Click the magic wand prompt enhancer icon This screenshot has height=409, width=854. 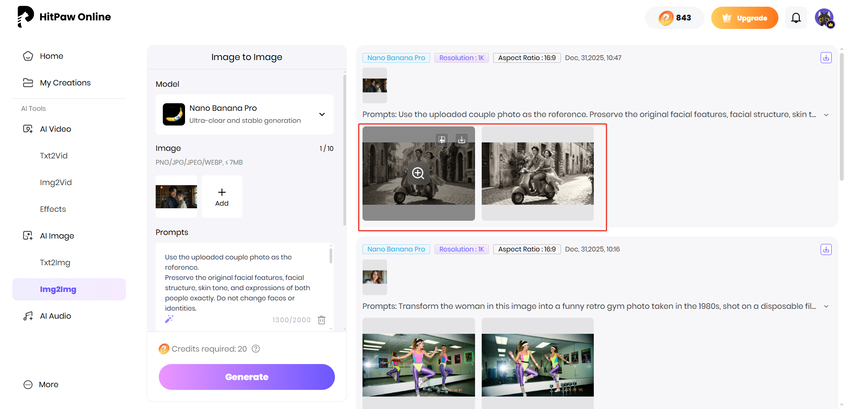coord(169,319)
